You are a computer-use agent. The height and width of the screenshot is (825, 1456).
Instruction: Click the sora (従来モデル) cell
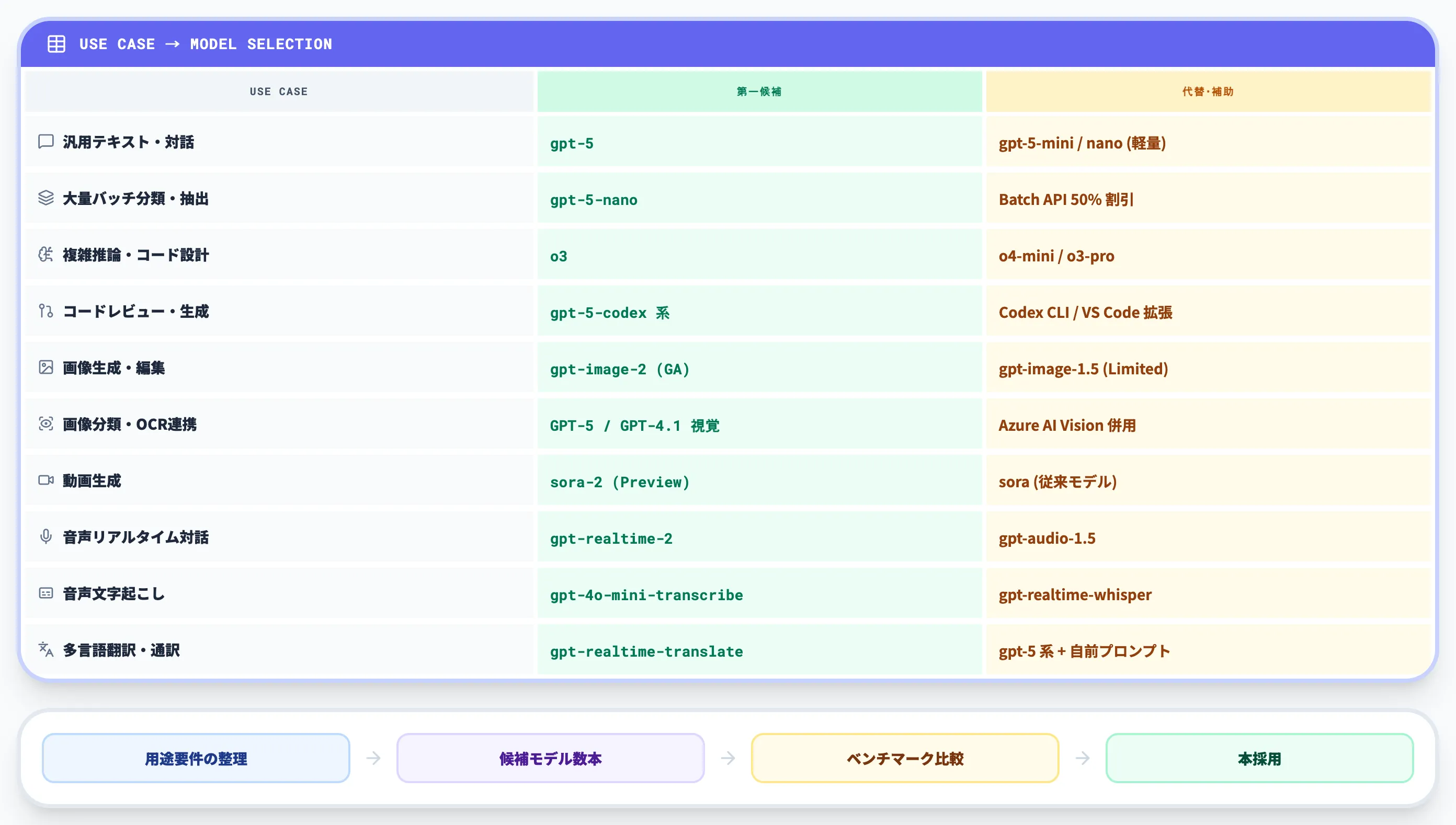coord(1208,480)
